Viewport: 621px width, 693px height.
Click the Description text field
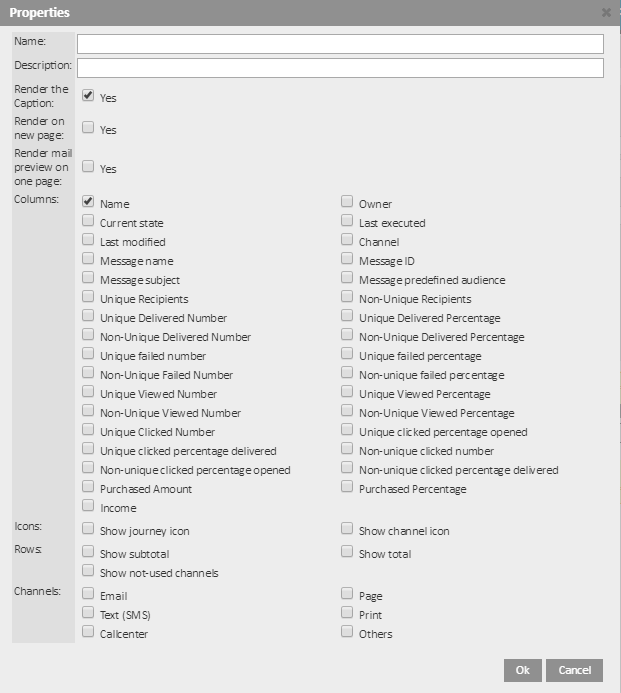(340, 68)
